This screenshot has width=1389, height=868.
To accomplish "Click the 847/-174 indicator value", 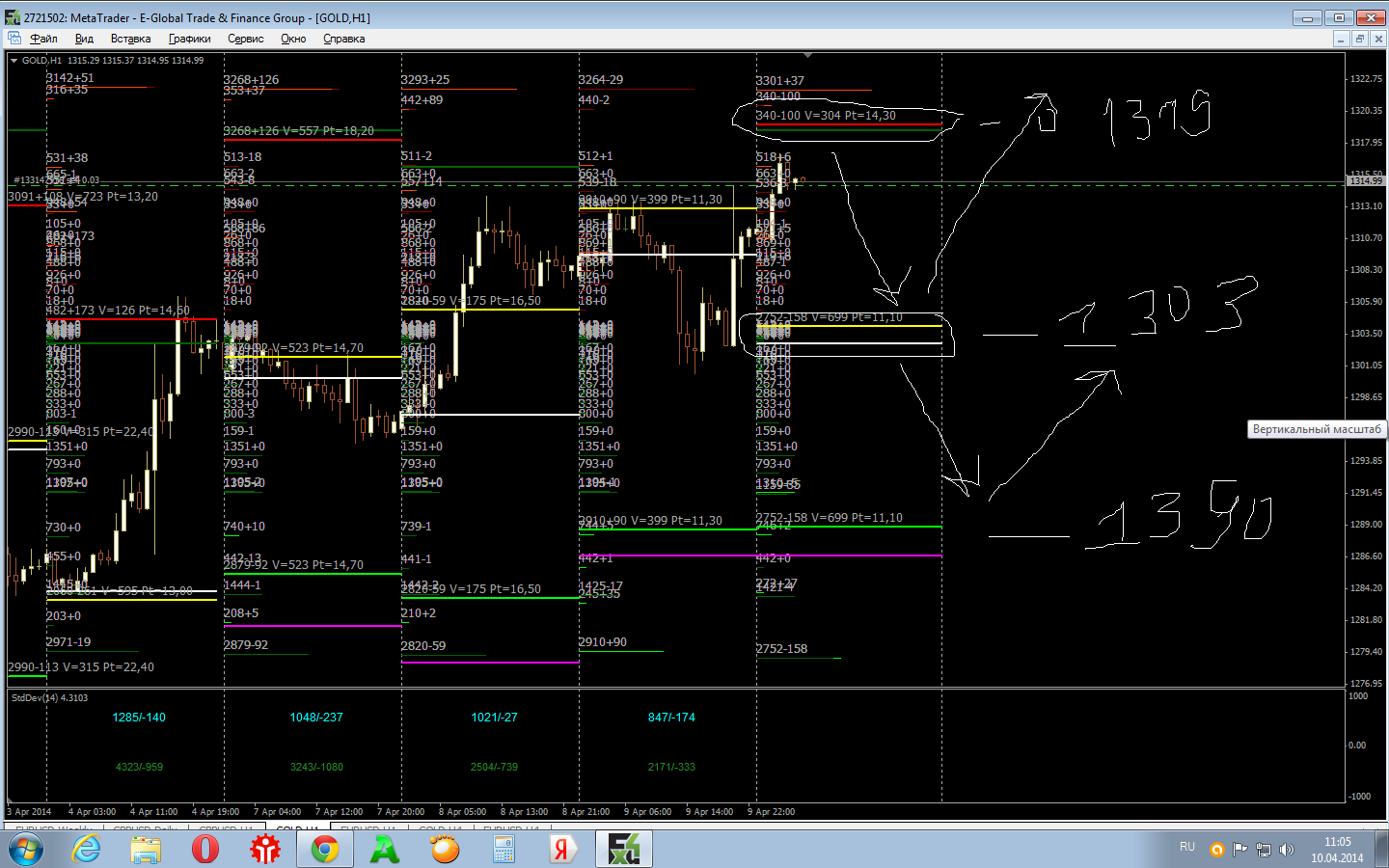I will [x=671, y=718].
